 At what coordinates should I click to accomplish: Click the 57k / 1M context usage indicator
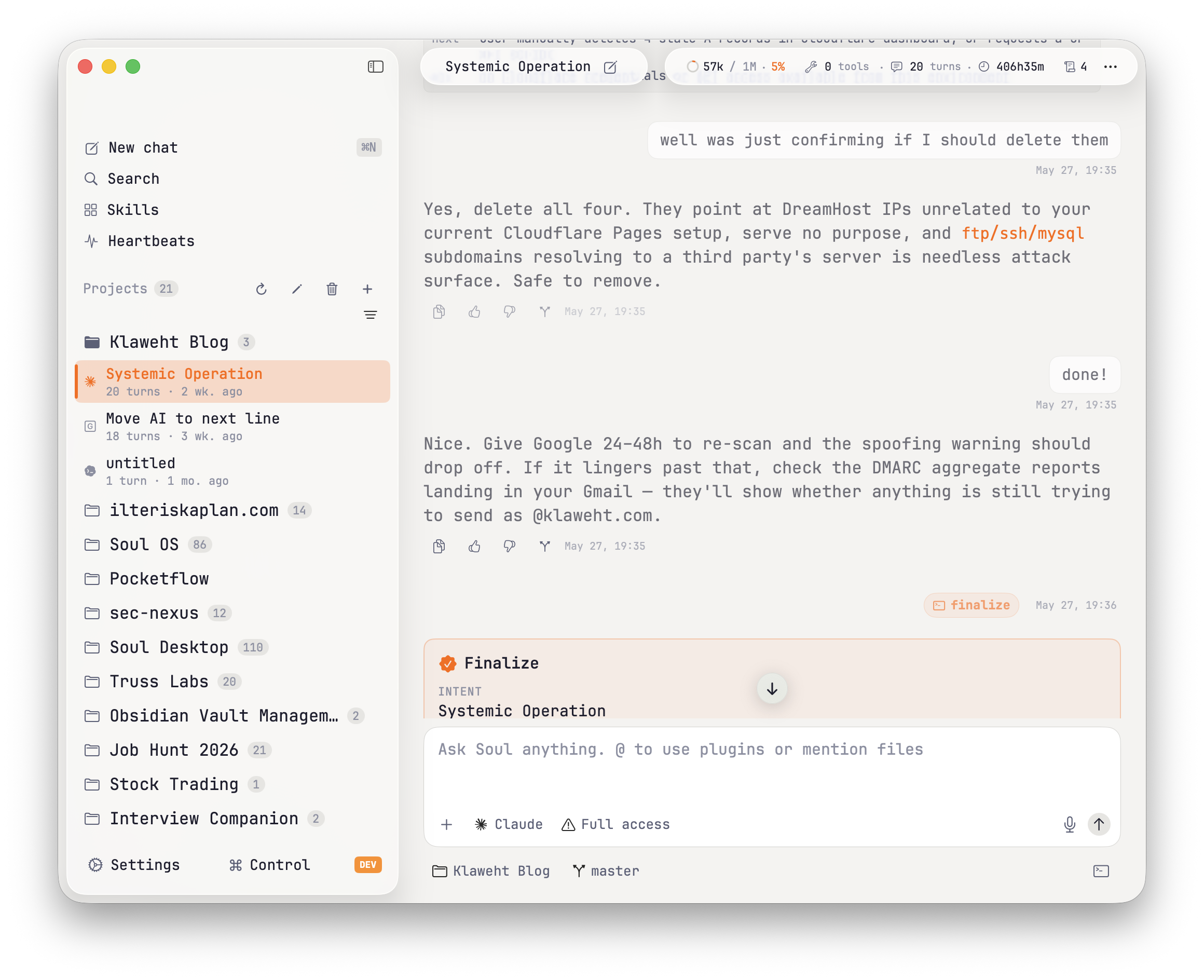pos(735,66)
